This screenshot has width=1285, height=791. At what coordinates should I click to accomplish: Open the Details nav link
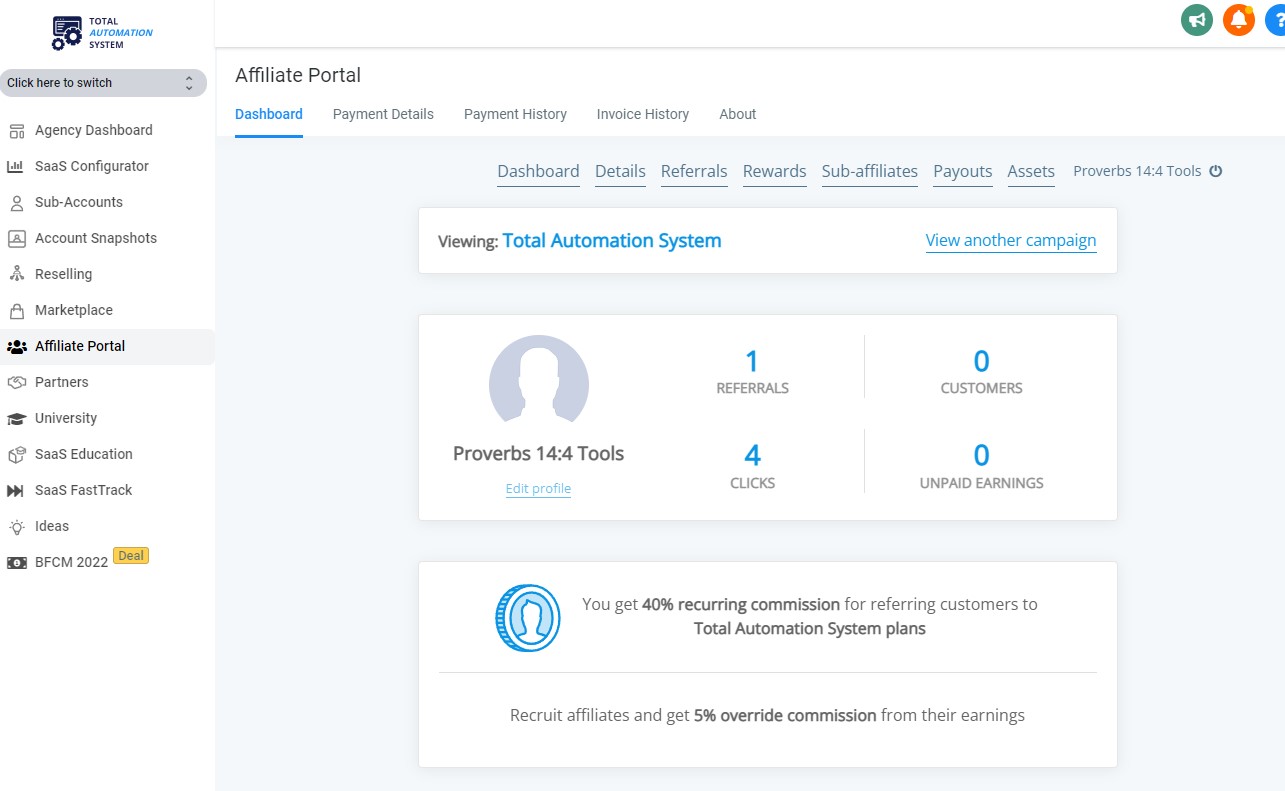(620, 171)
